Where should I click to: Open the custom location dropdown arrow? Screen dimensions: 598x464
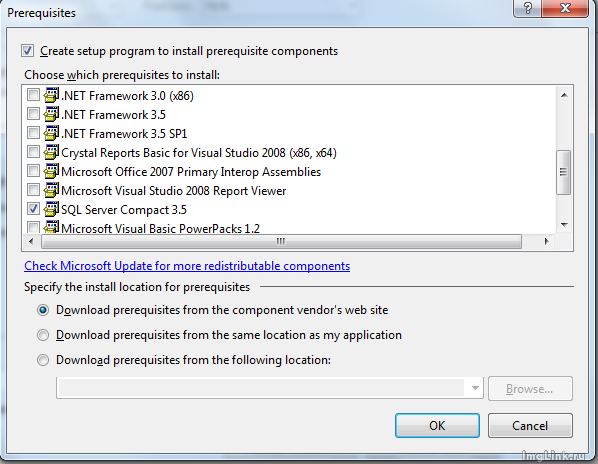(x=475, y=388)
